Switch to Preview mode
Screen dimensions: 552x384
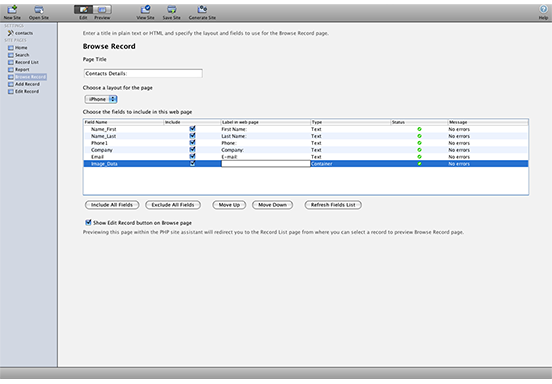point(102,10)
